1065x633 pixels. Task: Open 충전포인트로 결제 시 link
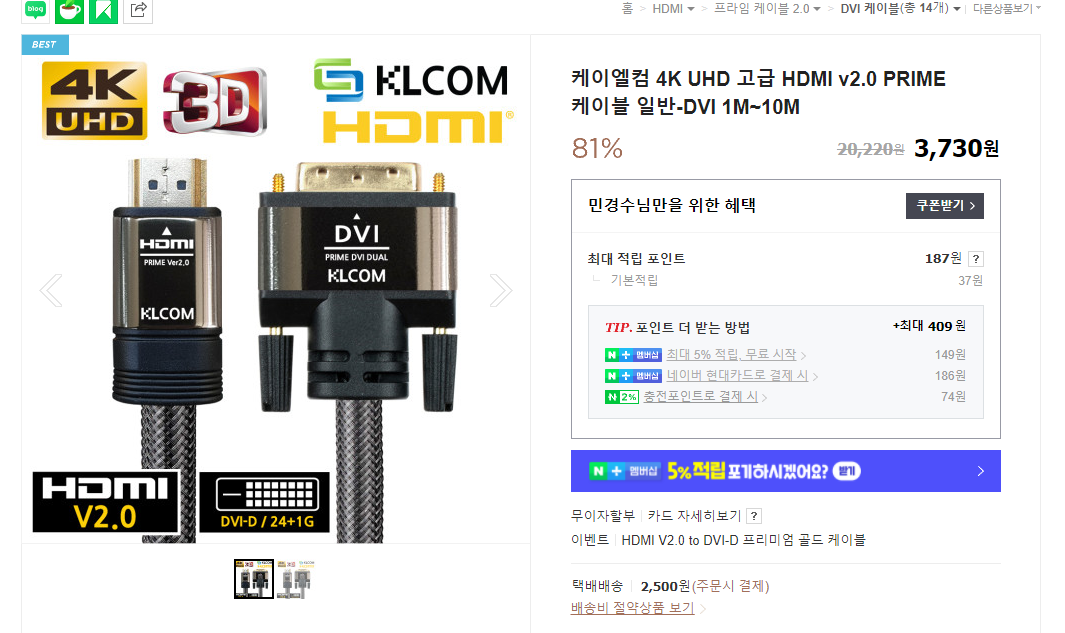point(700,397)
